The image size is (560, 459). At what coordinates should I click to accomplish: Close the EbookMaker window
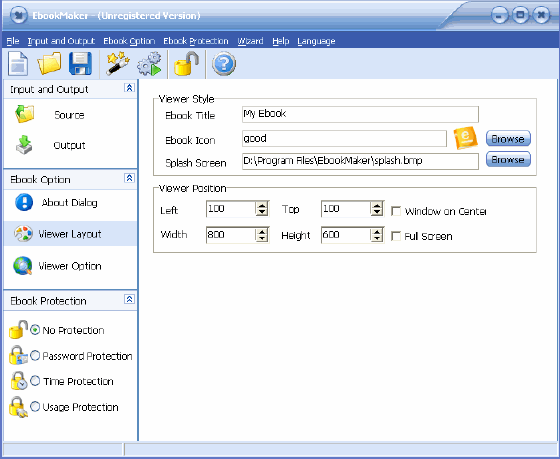coord(541,15)
